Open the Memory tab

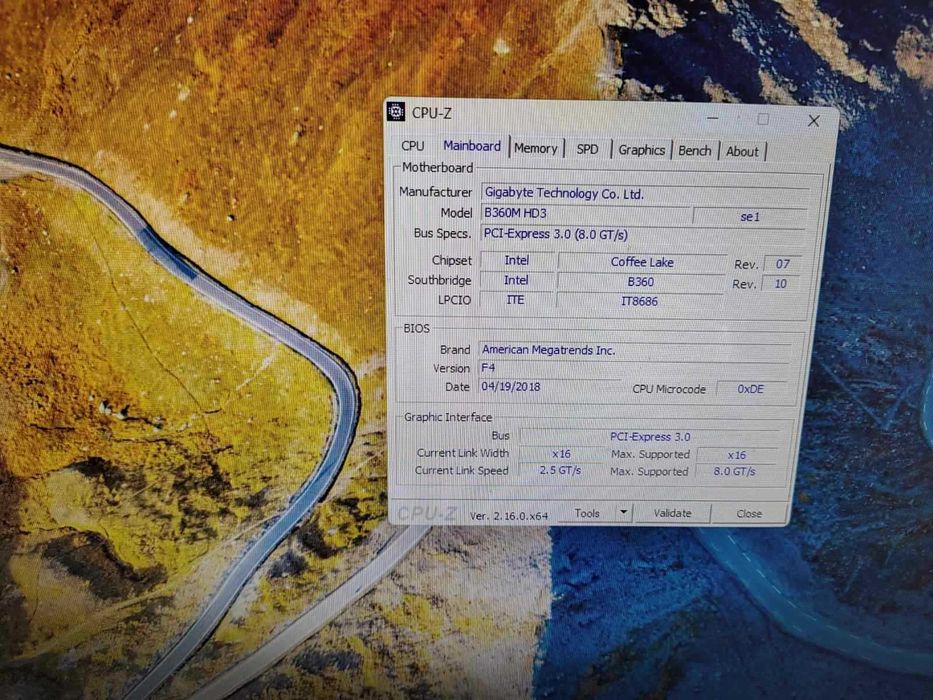pos(536,148)
